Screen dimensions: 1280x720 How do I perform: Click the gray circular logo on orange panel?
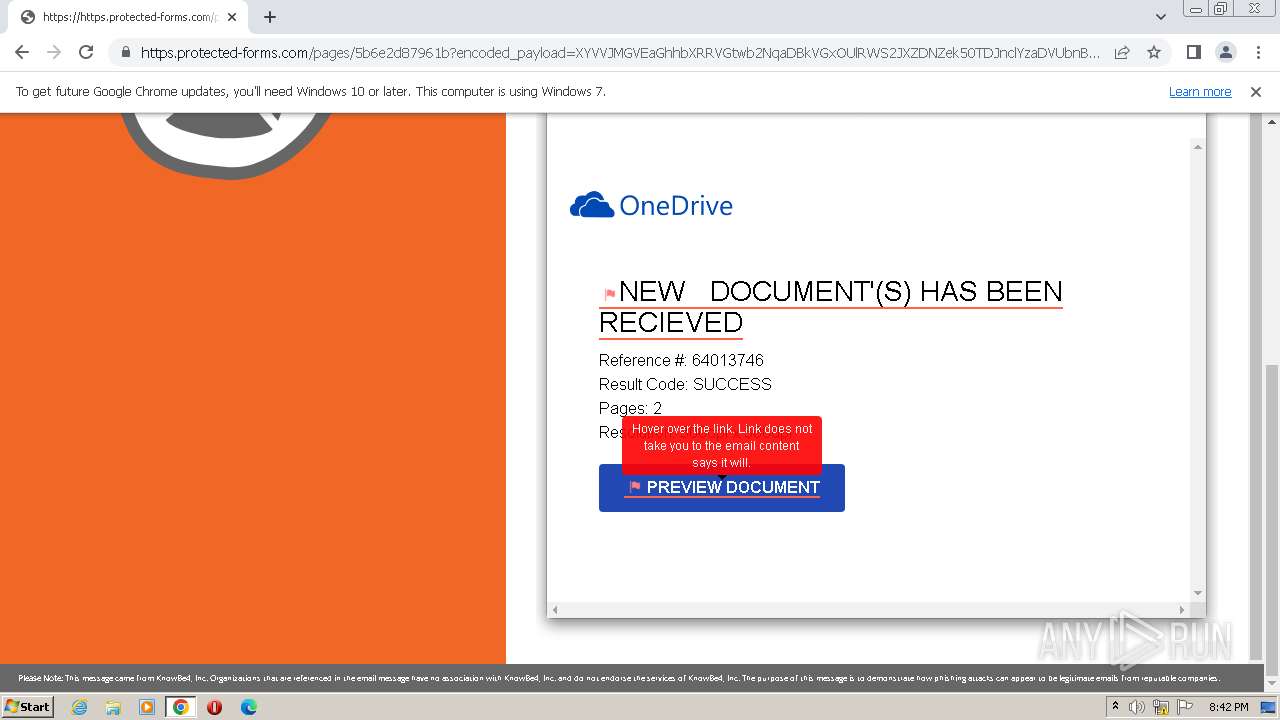point(230,146)
